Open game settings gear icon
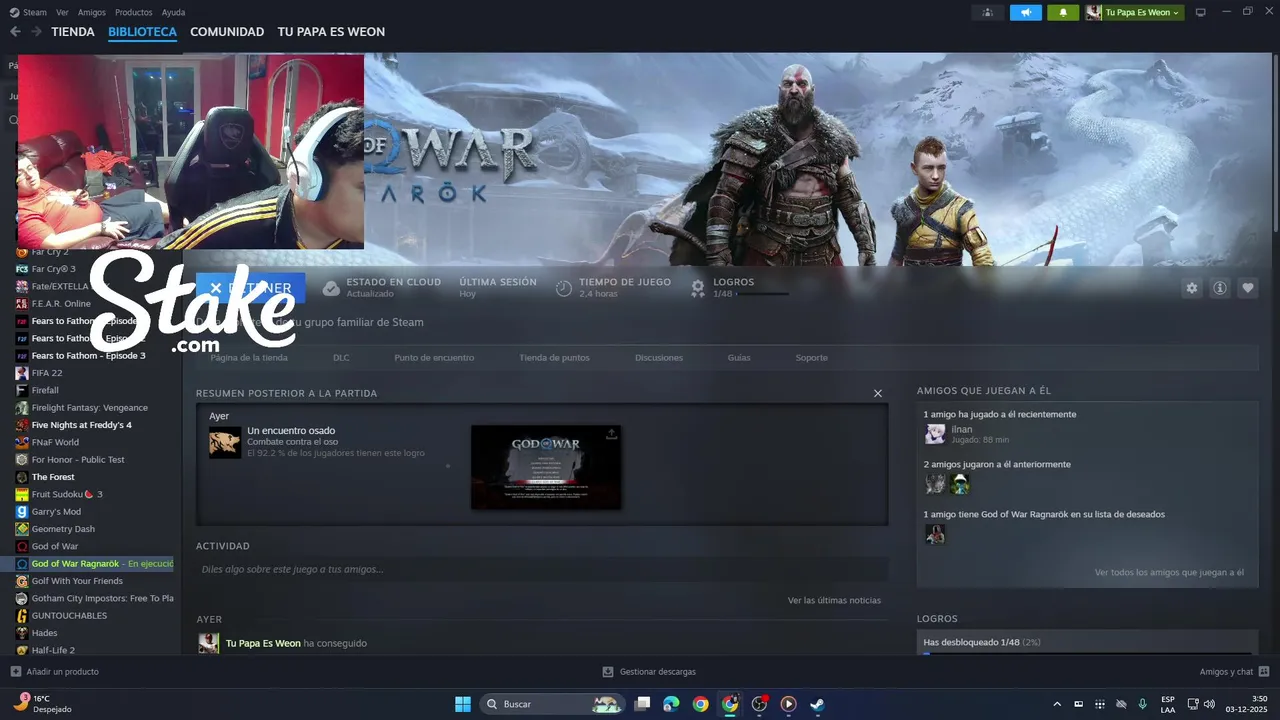 coord(1191,288)
